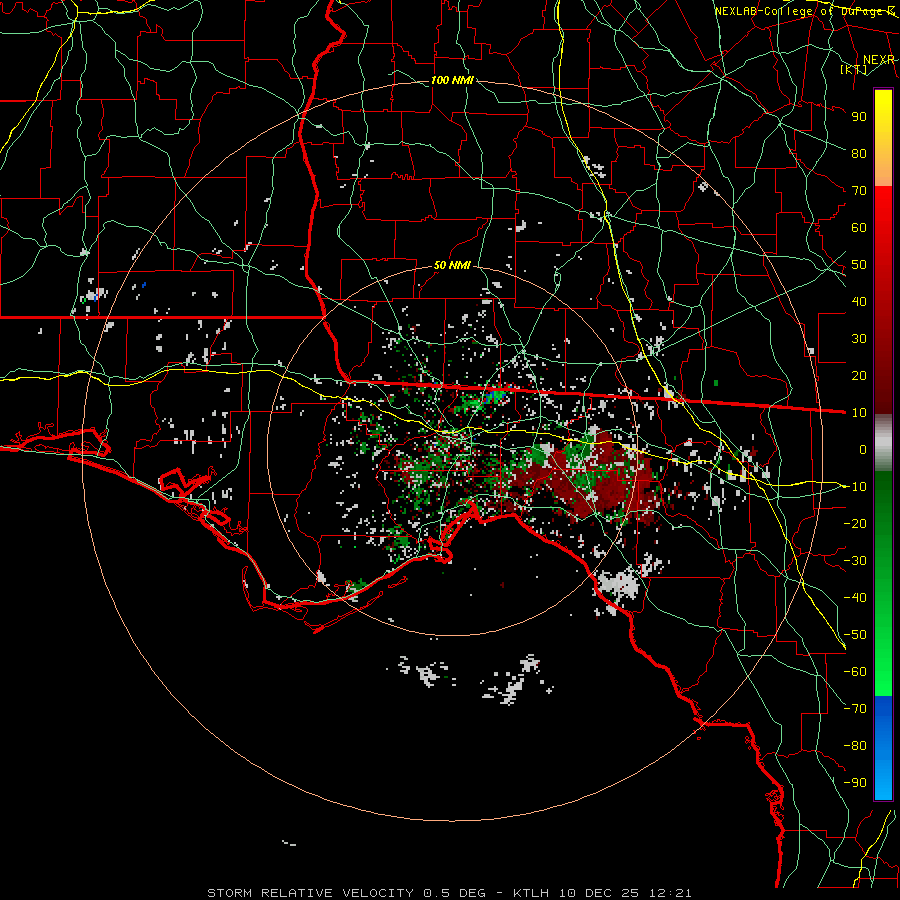Select the 20 label on velocity scale
Screen dimensions: 900x900
[x=859, y=375]
